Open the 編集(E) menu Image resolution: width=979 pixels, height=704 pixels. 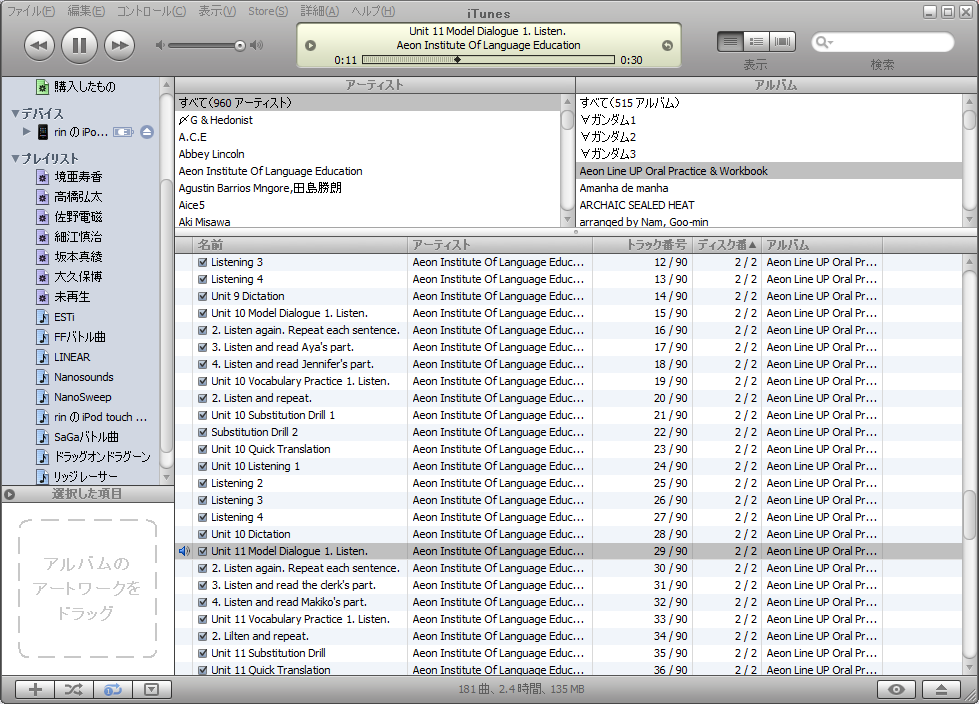[86, 11]
